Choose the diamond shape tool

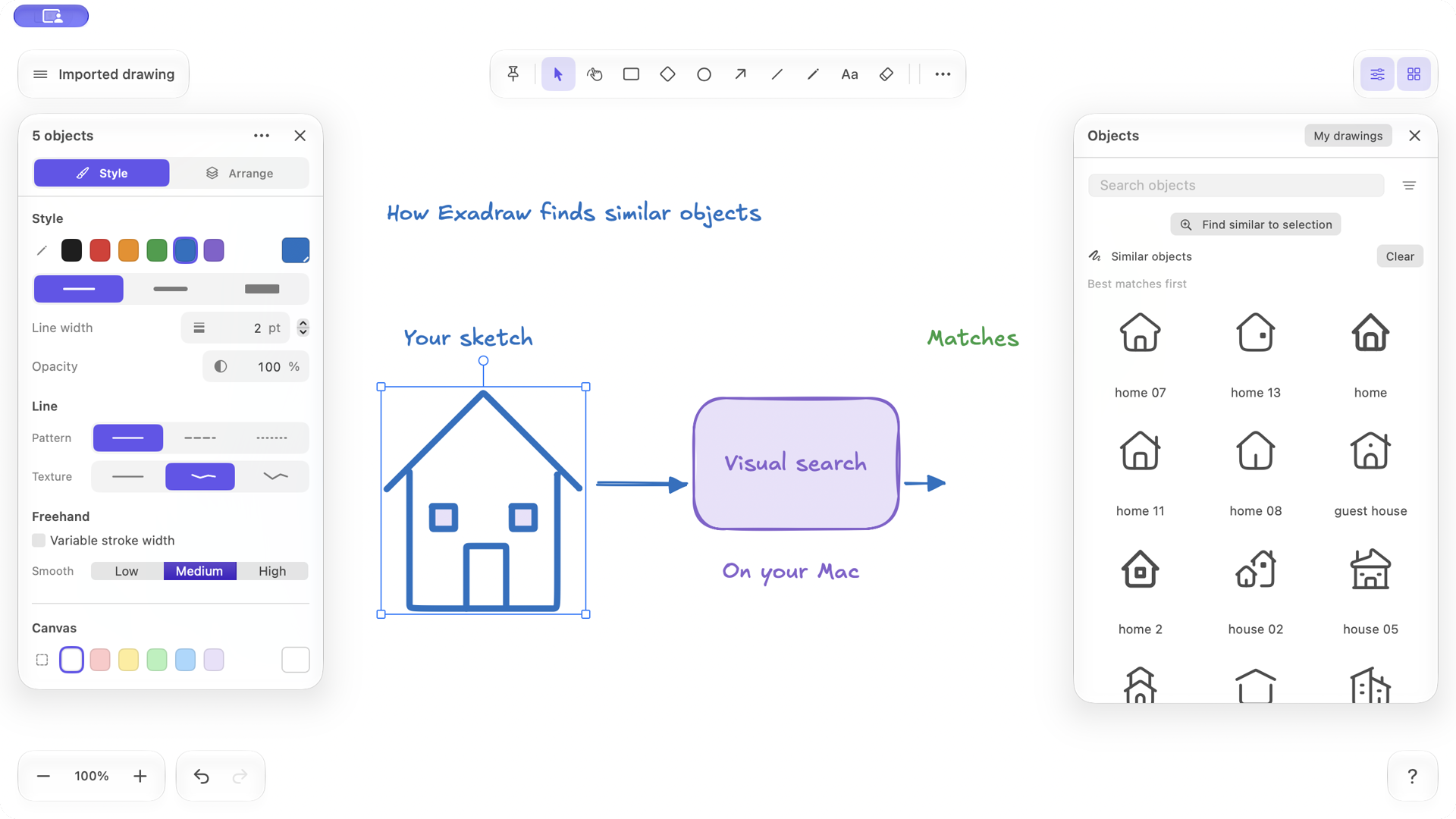(x=667, y=74)
